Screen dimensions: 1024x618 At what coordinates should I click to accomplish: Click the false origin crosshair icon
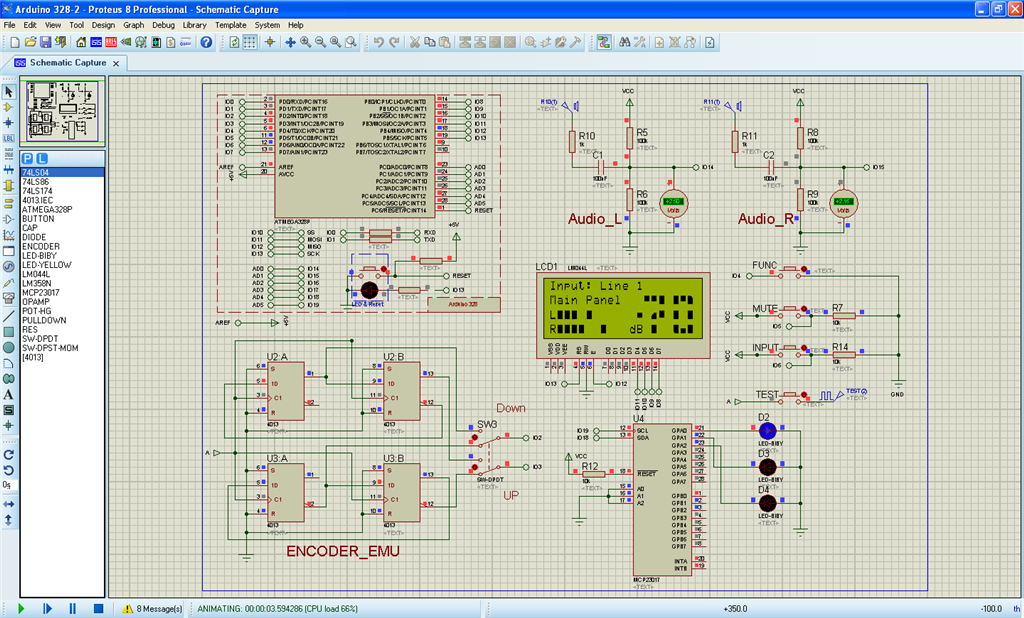coord(269,42)
